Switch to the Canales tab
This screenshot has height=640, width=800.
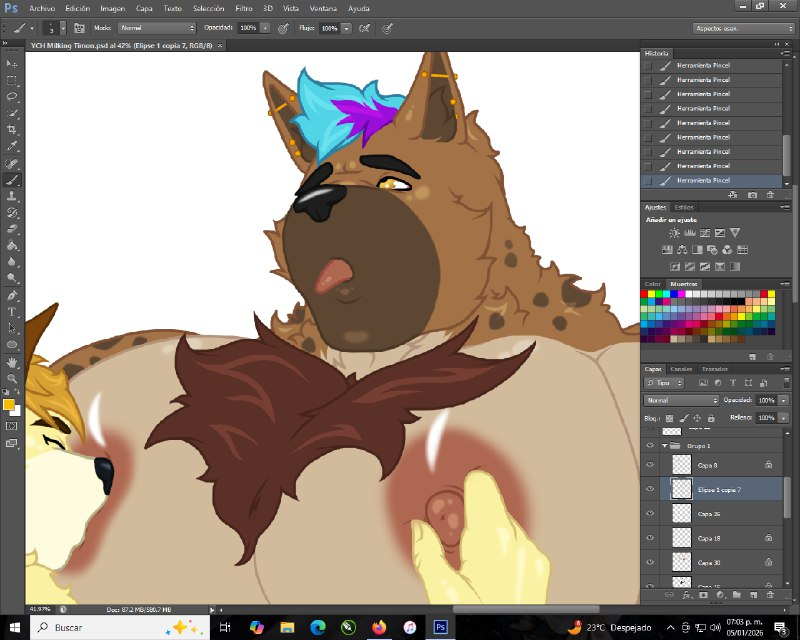pos(682,368)
